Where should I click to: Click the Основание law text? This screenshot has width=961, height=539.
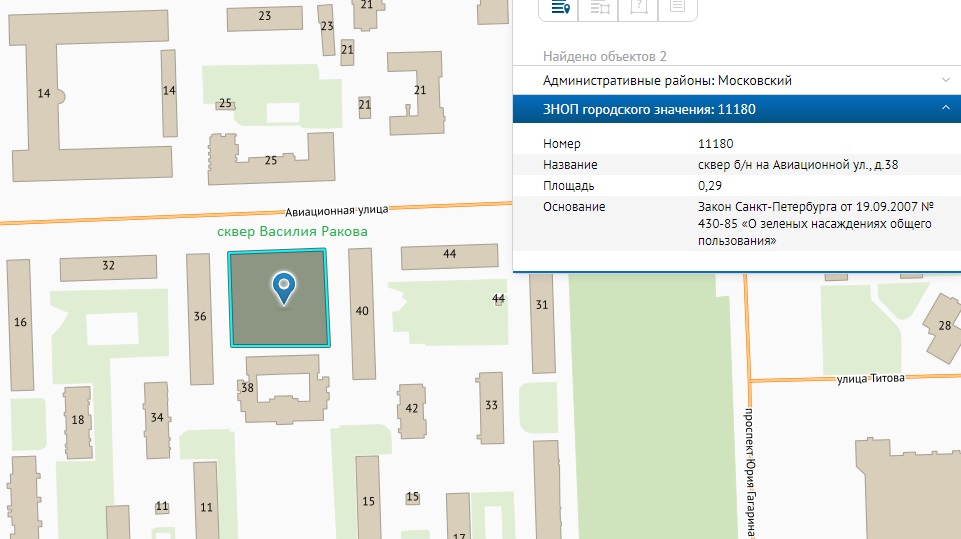815,224
